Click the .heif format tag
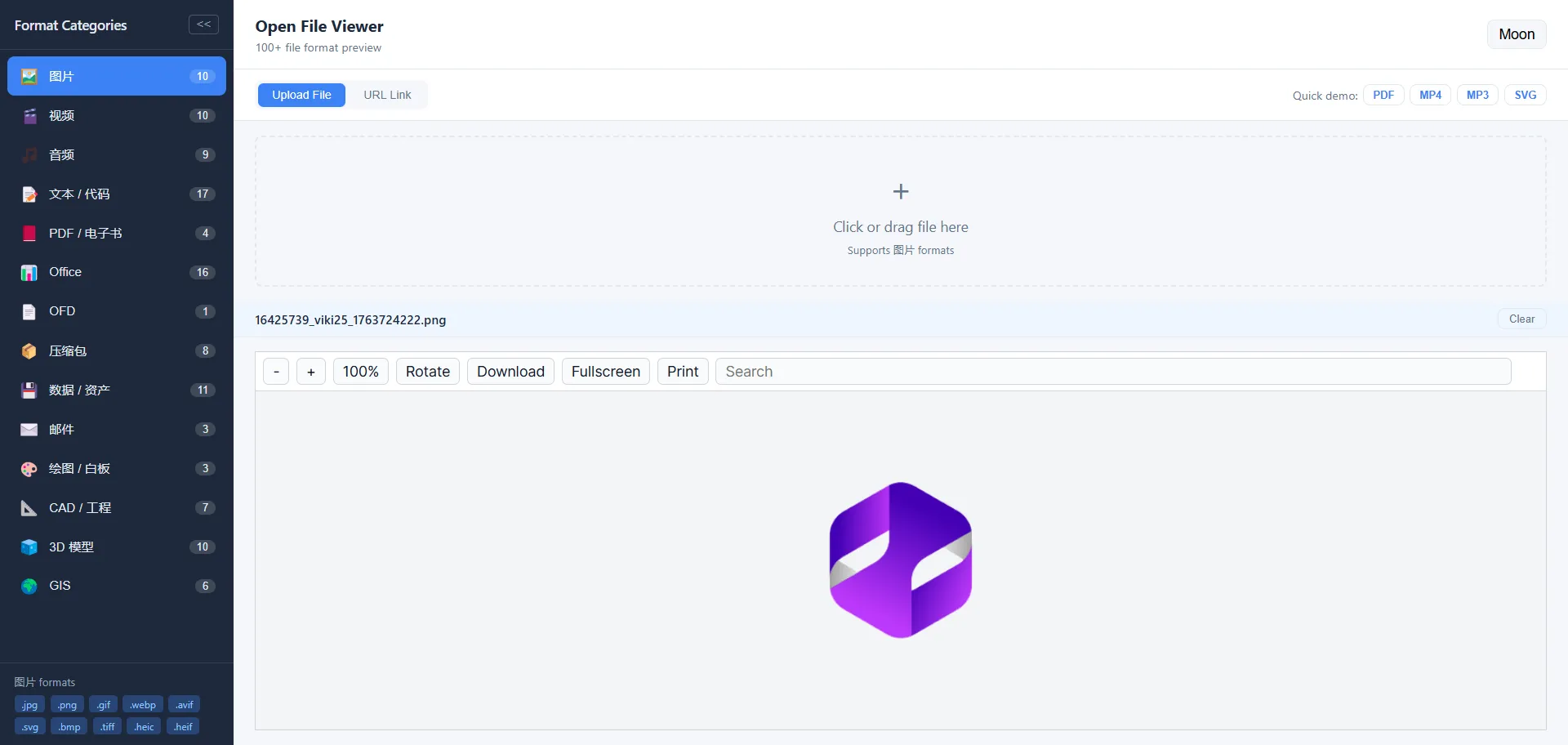 point(183,726)
